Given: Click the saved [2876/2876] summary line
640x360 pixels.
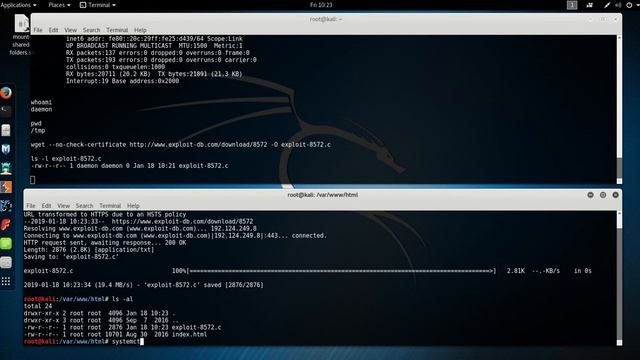Looking at the screenshot, I should (144, 285).
